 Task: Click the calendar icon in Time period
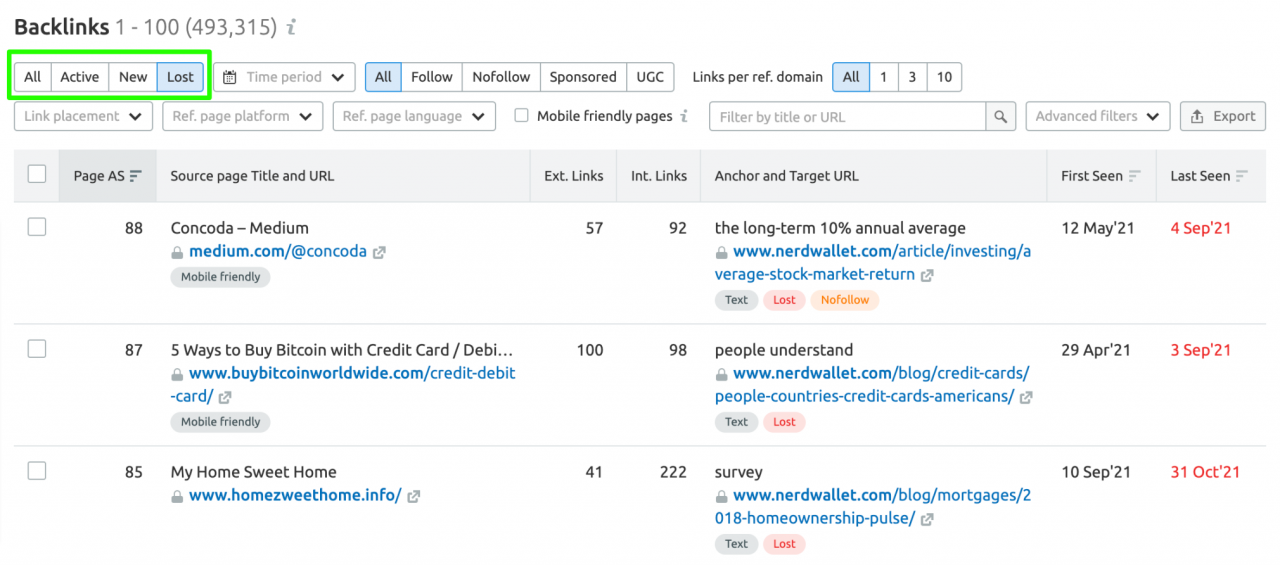click(x=230, y=77)
